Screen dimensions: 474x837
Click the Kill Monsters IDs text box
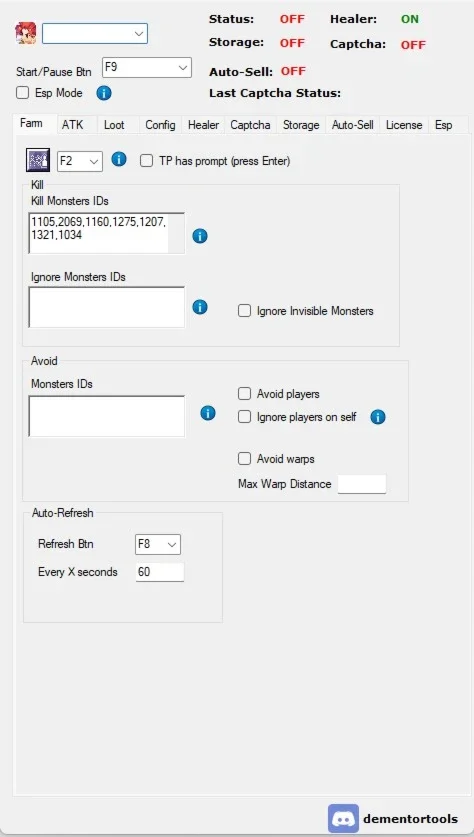(x=107, y=233)
